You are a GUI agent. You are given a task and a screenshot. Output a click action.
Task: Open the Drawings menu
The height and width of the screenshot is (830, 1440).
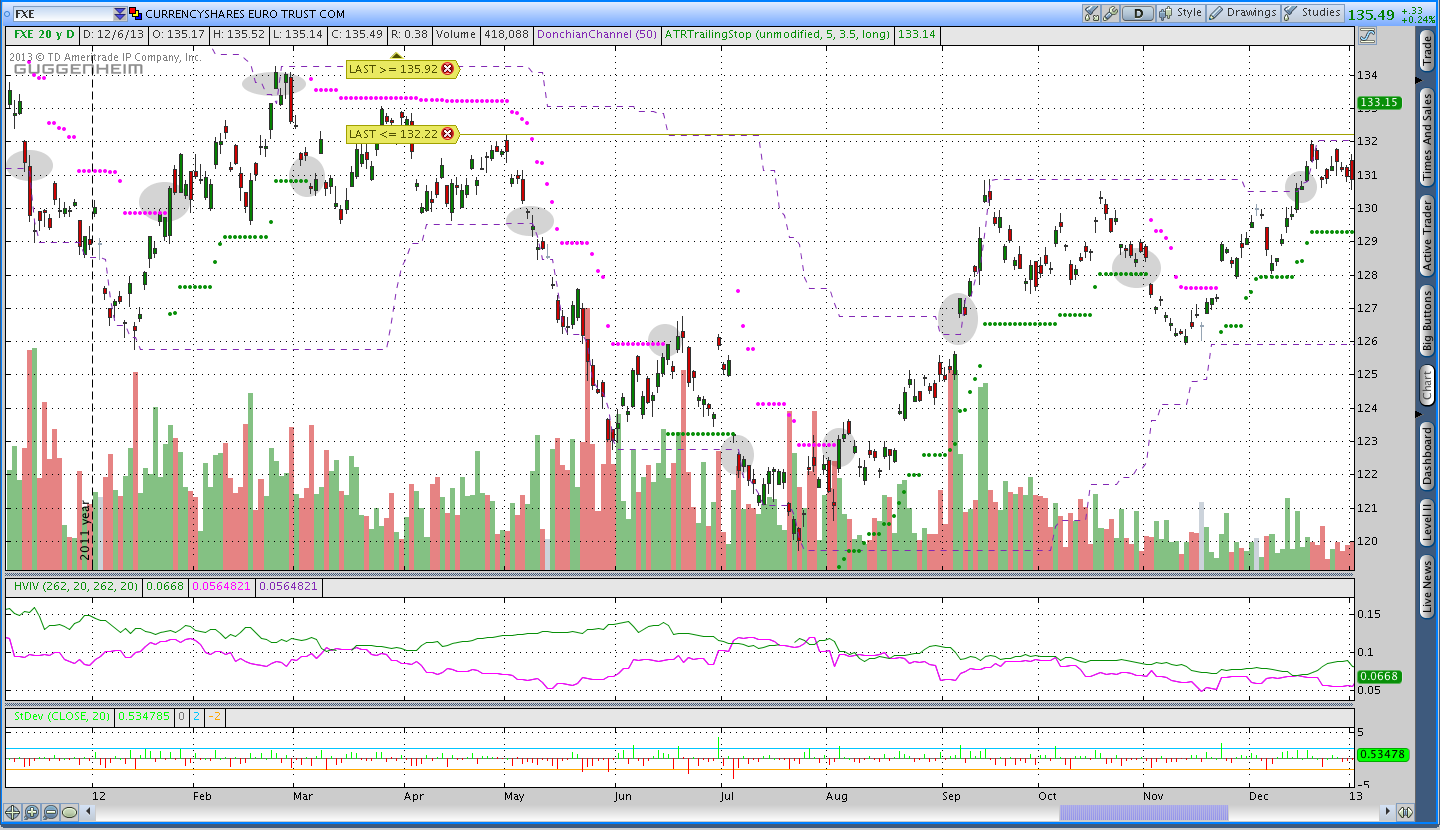pos(1243,13)
